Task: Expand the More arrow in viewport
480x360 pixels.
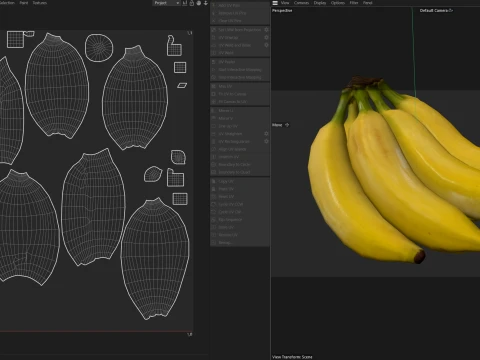Action: click(x=287, y=125)
